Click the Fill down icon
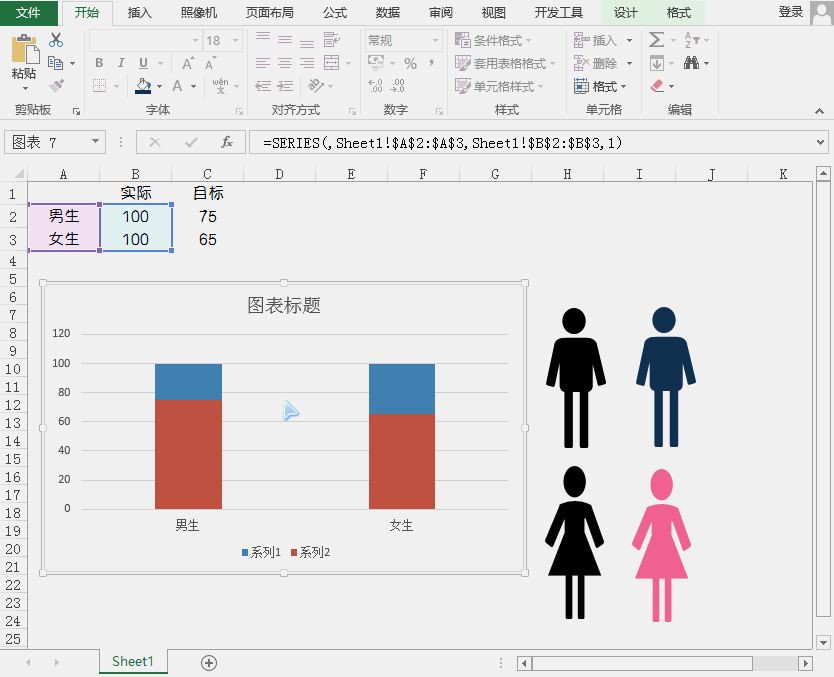The image size is (834, 677). (656, 63)
